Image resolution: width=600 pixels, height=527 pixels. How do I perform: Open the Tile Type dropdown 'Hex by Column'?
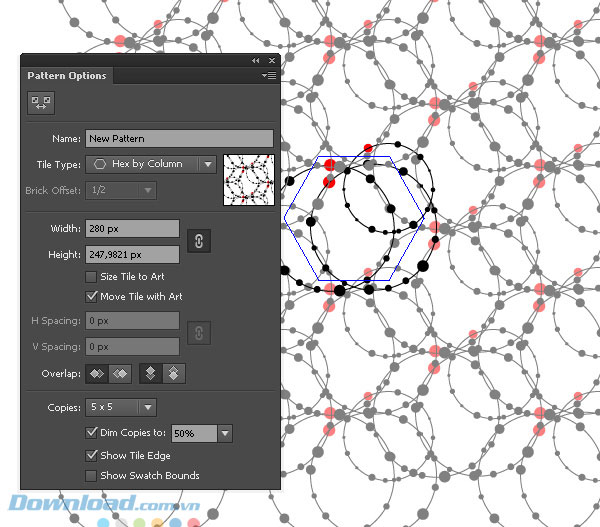[x=151, y=164]
